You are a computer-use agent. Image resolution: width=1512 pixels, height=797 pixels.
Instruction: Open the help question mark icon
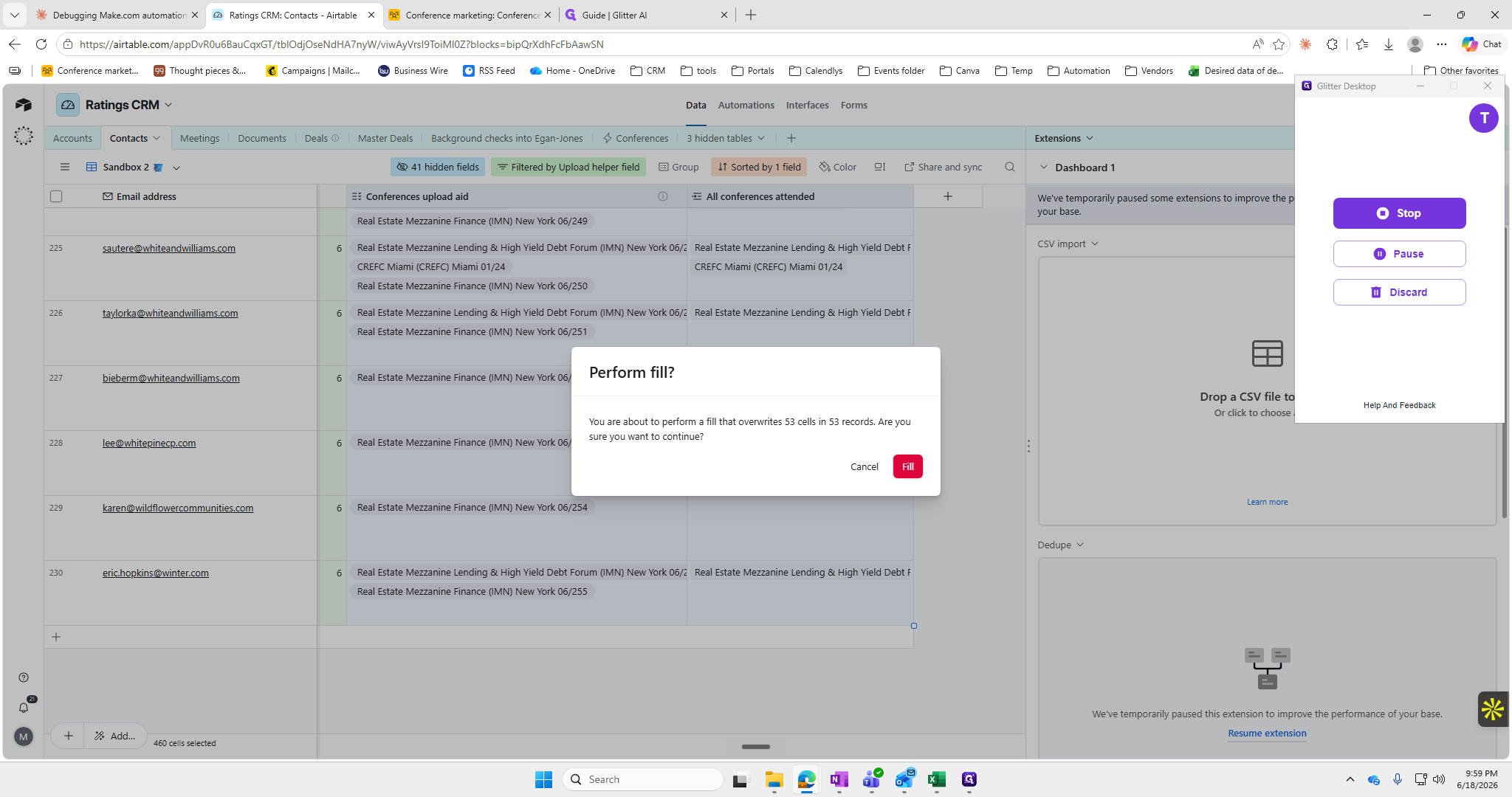pyautogui.click(x=24, y=677)
